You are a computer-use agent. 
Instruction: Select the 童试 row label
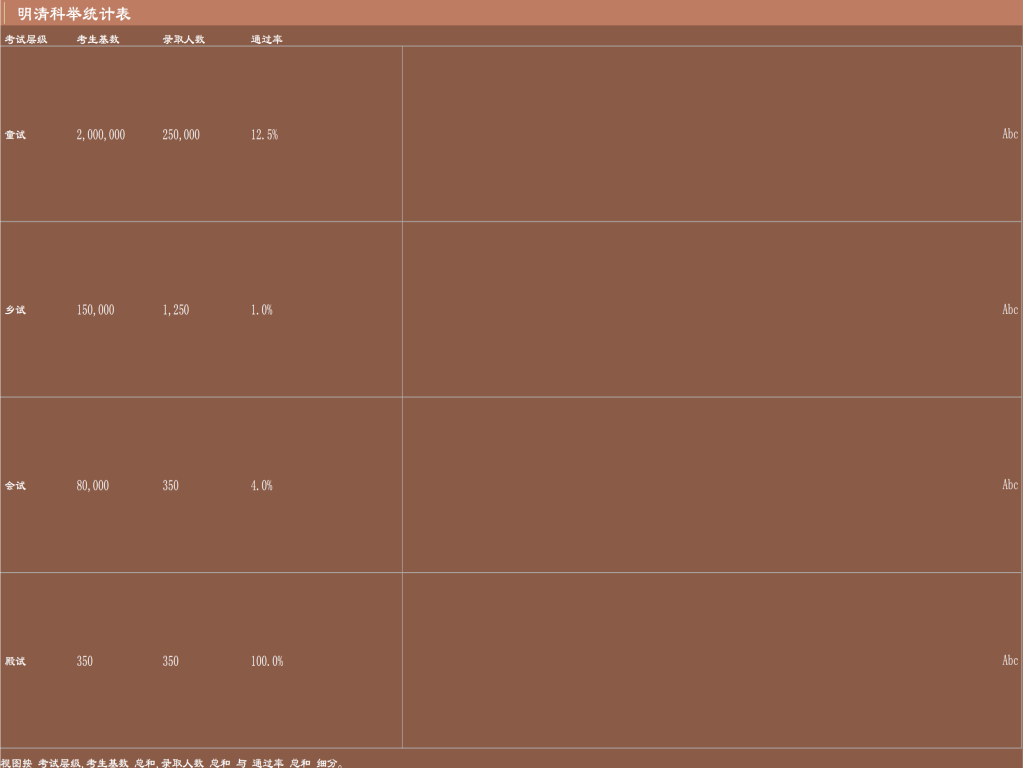pyautogui.click(x=15, y=135)
